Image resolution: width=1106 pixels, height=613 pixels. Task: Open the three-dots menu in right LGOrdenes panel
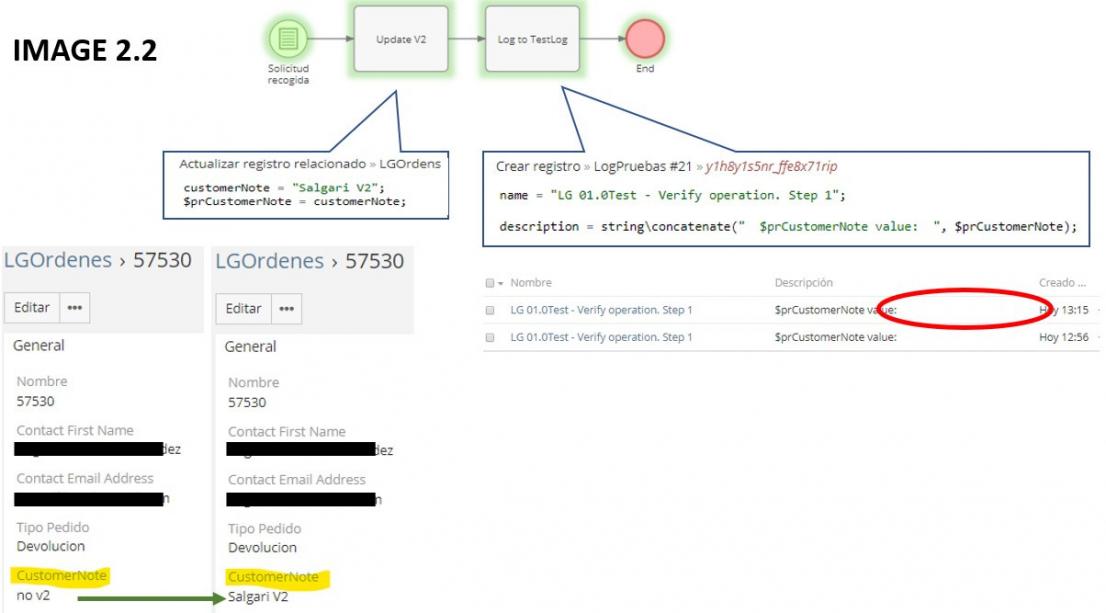[286, 309]
